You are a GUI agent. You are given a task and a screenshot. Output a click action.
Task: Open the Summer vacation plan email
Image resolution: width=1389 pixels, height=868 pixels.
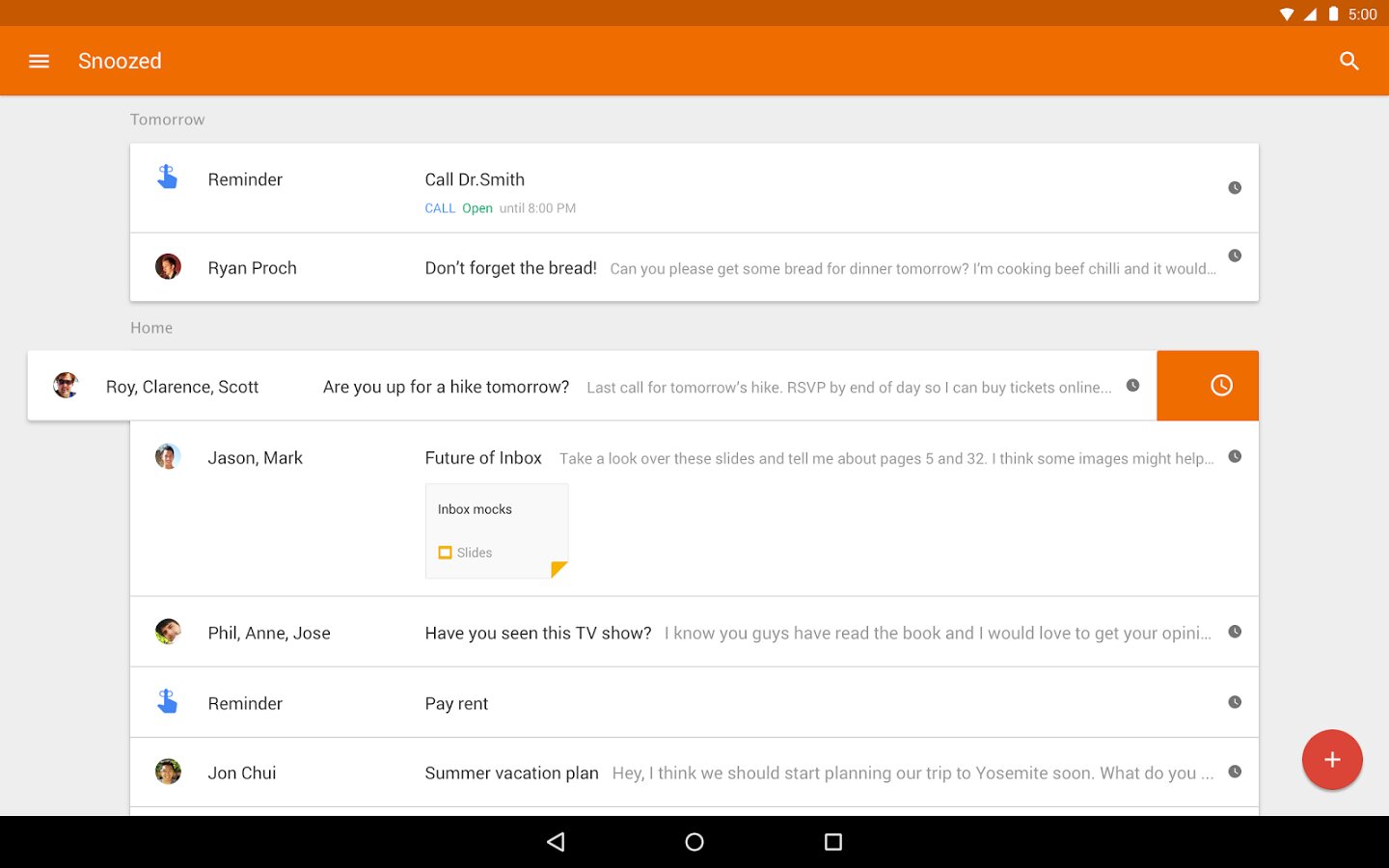511,773
